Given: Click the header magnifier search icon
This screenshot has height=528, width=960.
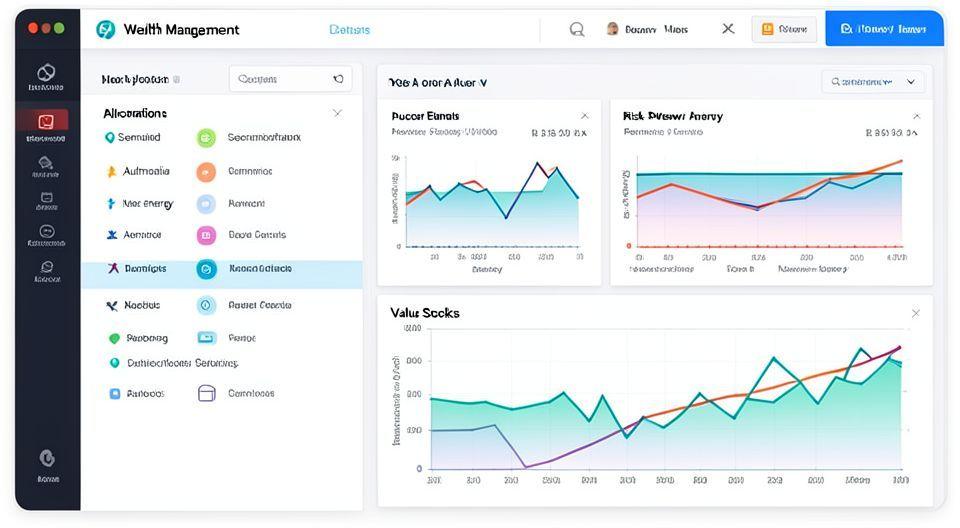Looking at the screenshot, I should (x=577, y=29).
